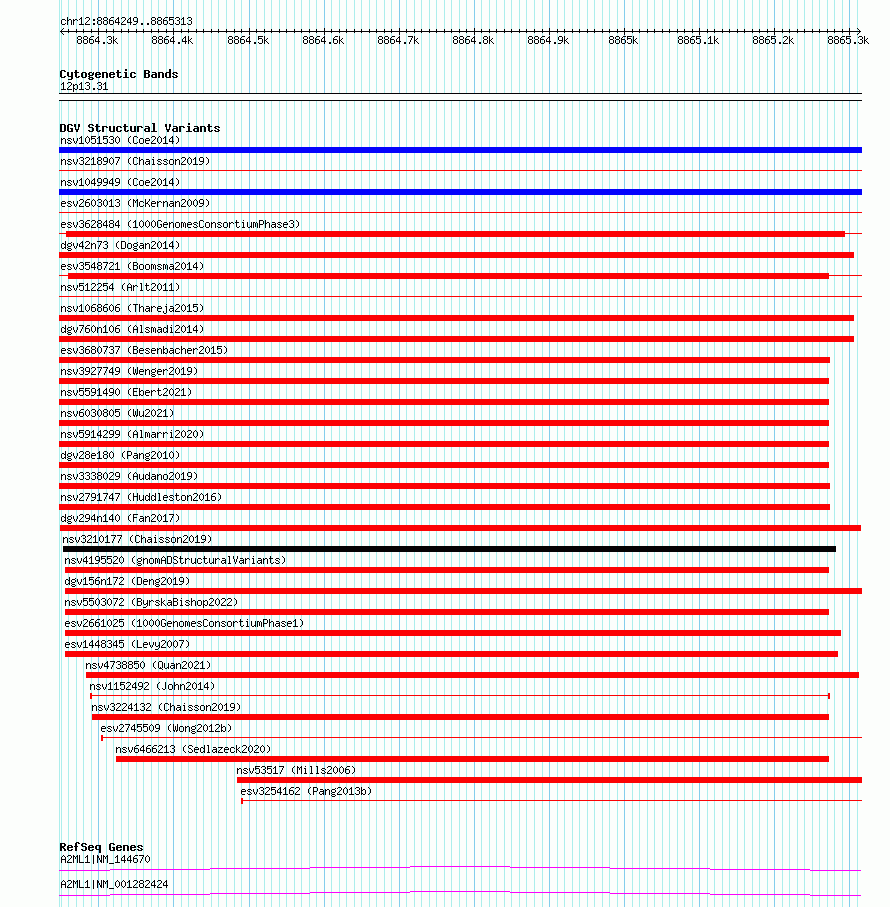Click esv2745509 (Wong2012b) label
Viewport: 890px width, 907px height.
pyautogui.click(x=167, y=729)
